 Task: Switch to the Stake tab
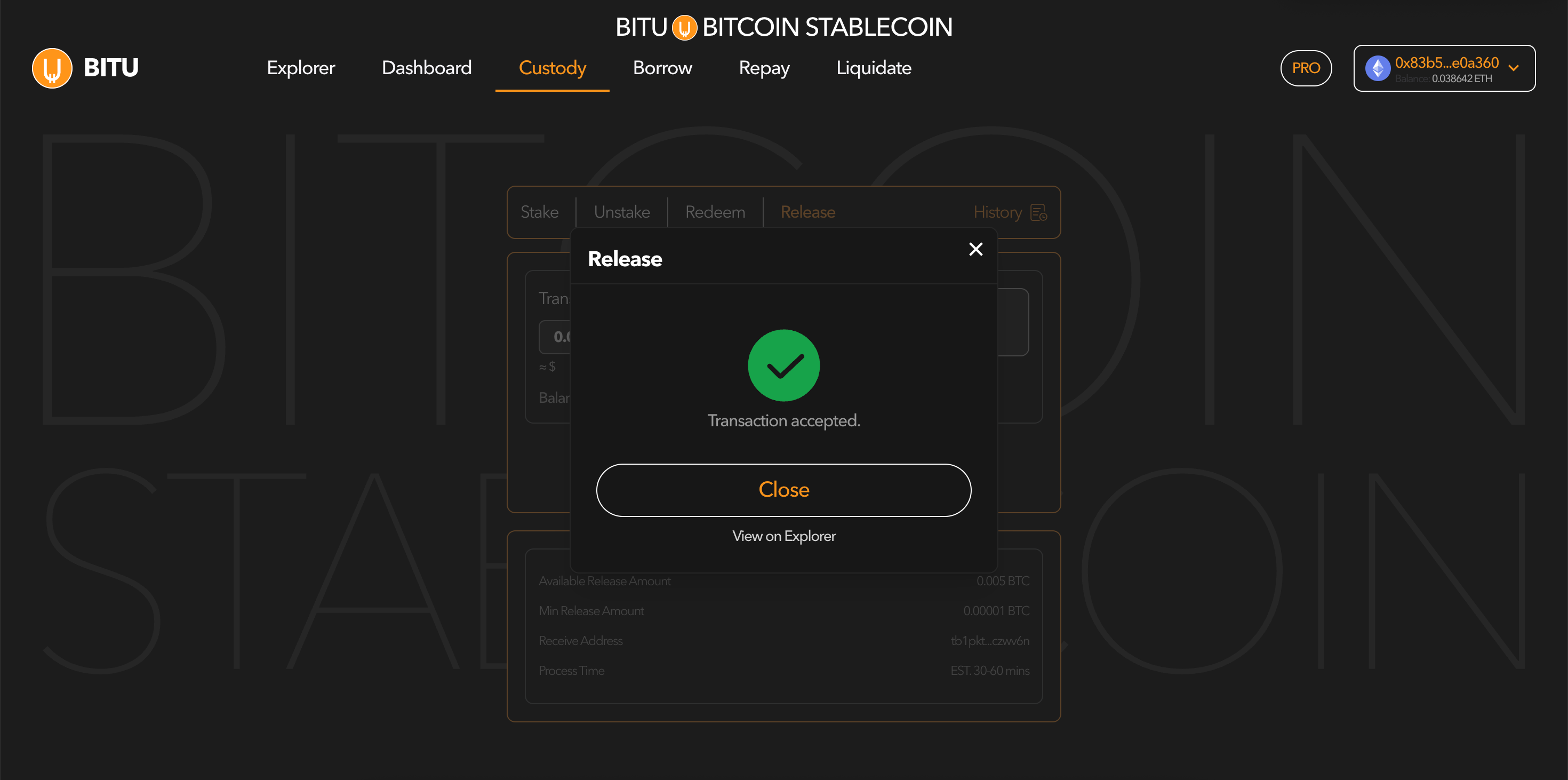[539, 212]
